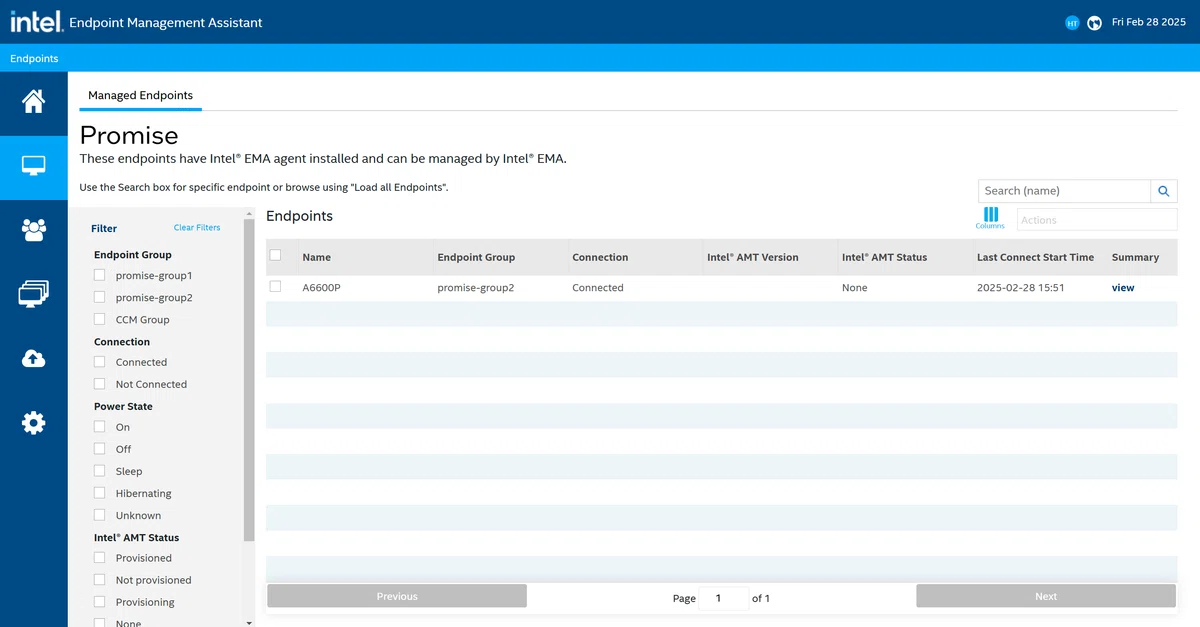Screen dimensions: 1200x627
Task: Open the Endpoints monitor icon in sidebar
Action: click(33, 165)
